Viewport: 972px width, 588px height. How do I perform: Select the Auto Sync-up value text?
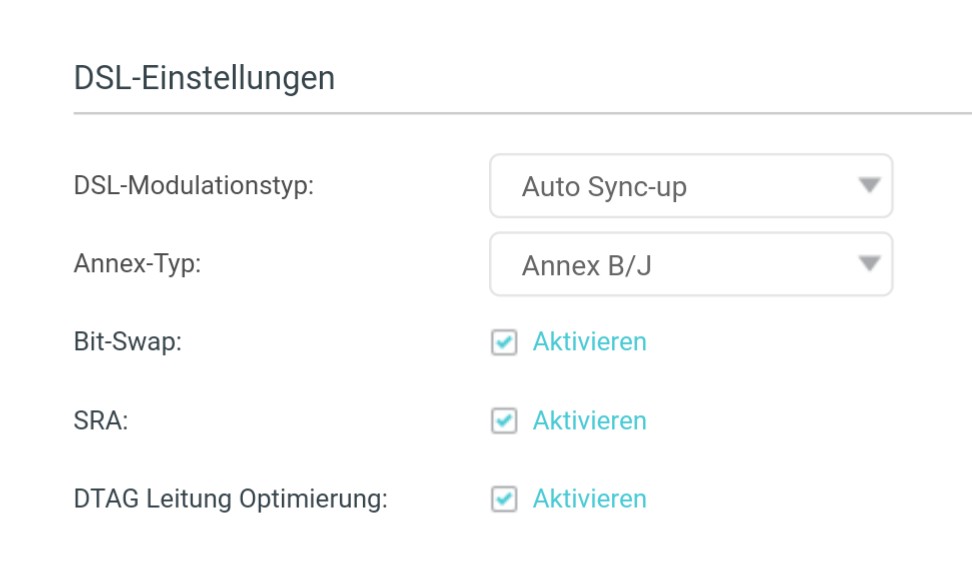point(604,187)
